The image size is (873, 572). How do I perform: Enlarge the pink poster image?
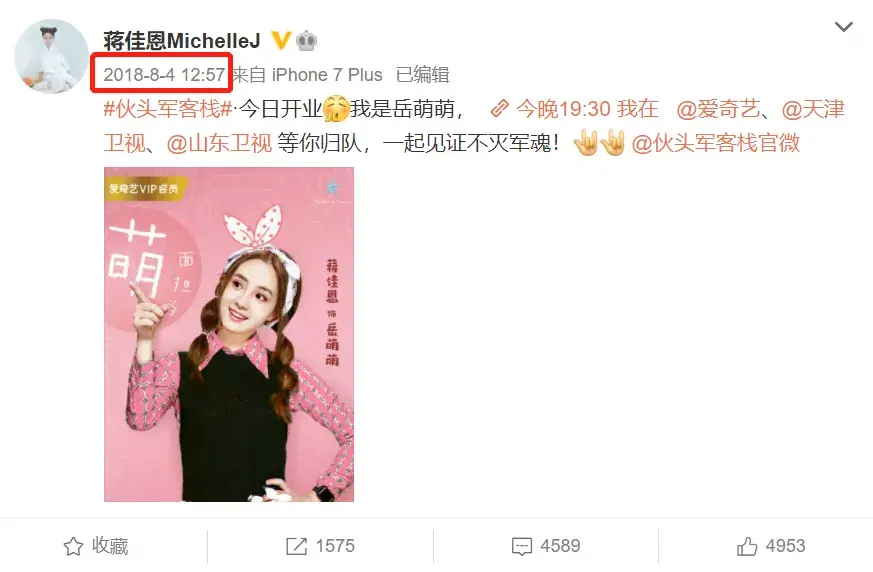[x=229, y=334]
